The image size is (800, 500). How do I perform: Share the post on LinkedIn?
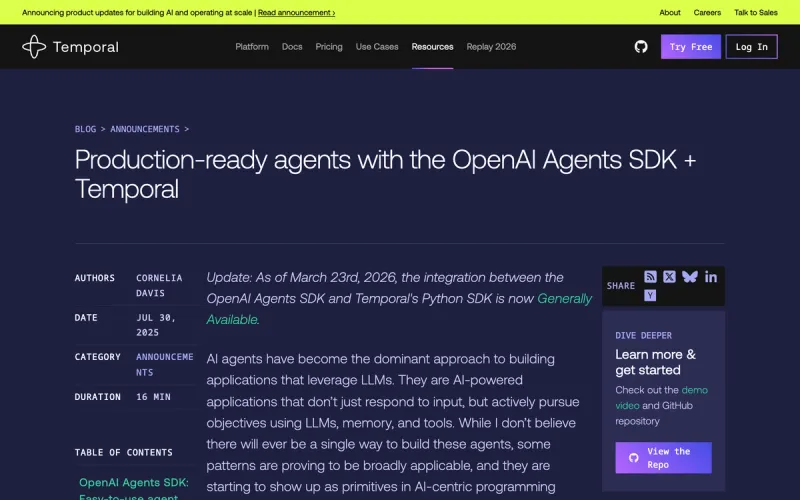tap(711, 277)
